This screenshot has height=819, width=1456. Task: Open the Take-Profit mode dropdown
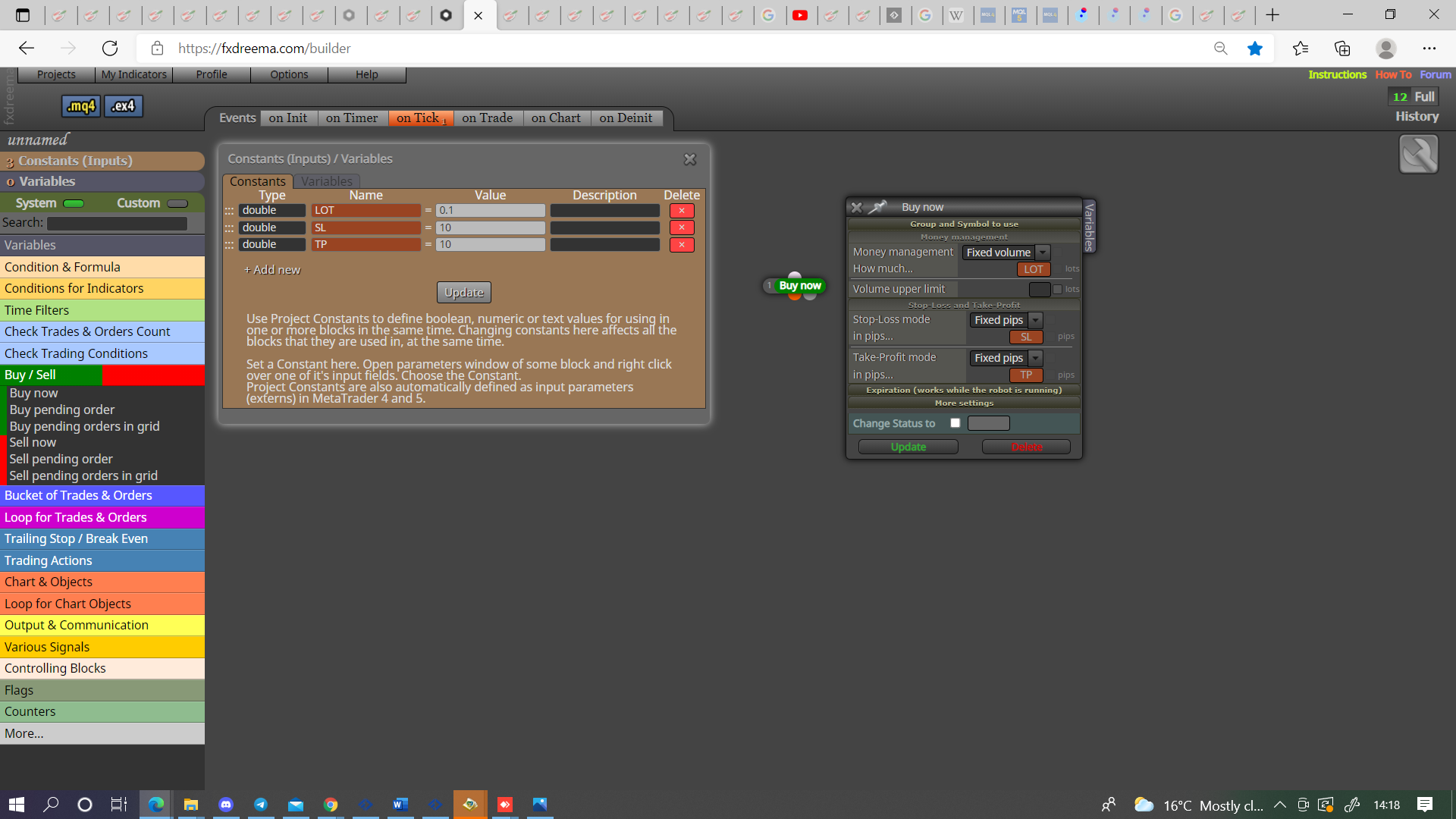[1006, 358]
